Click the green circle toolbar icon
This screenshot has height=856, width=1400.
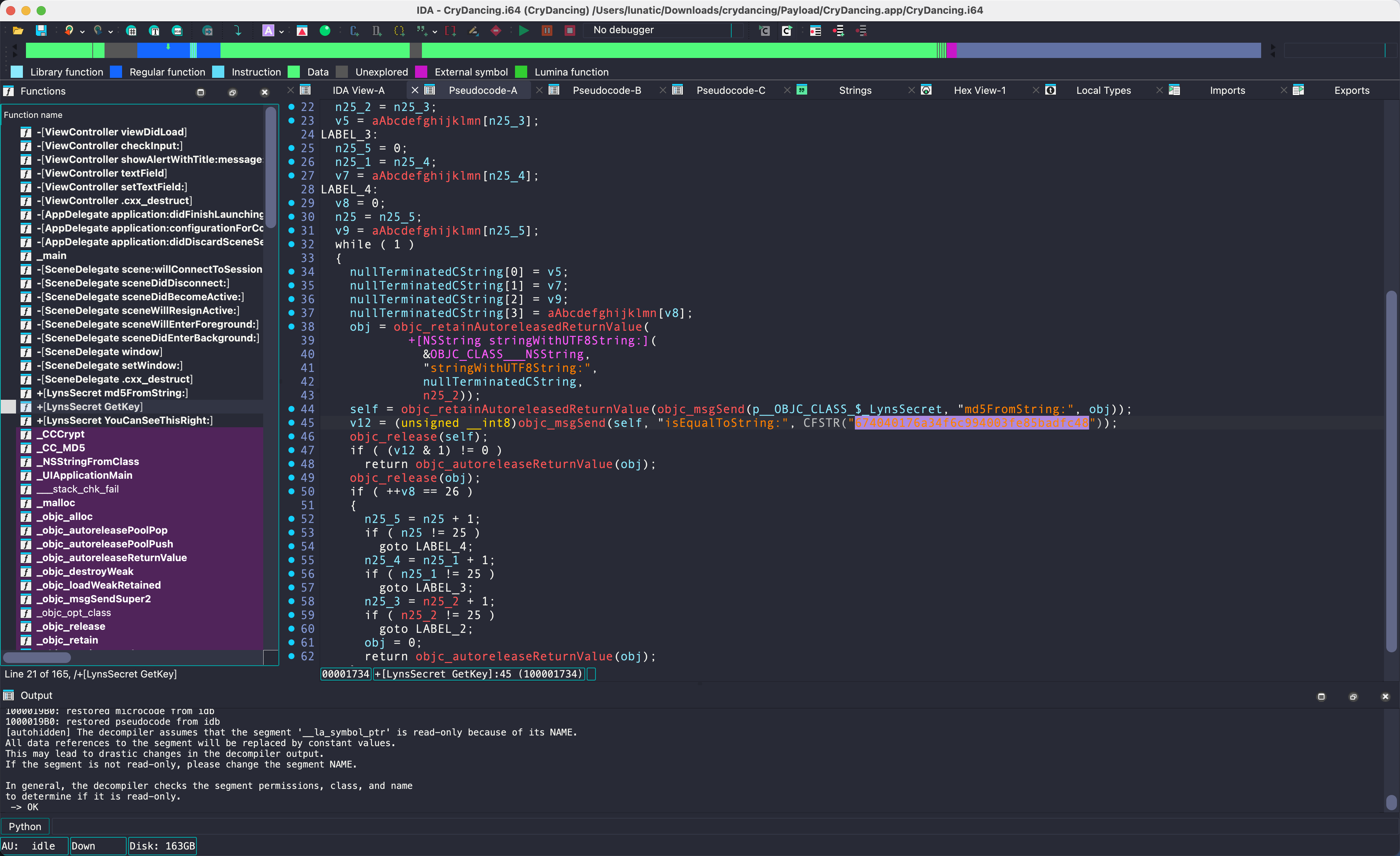325,31
